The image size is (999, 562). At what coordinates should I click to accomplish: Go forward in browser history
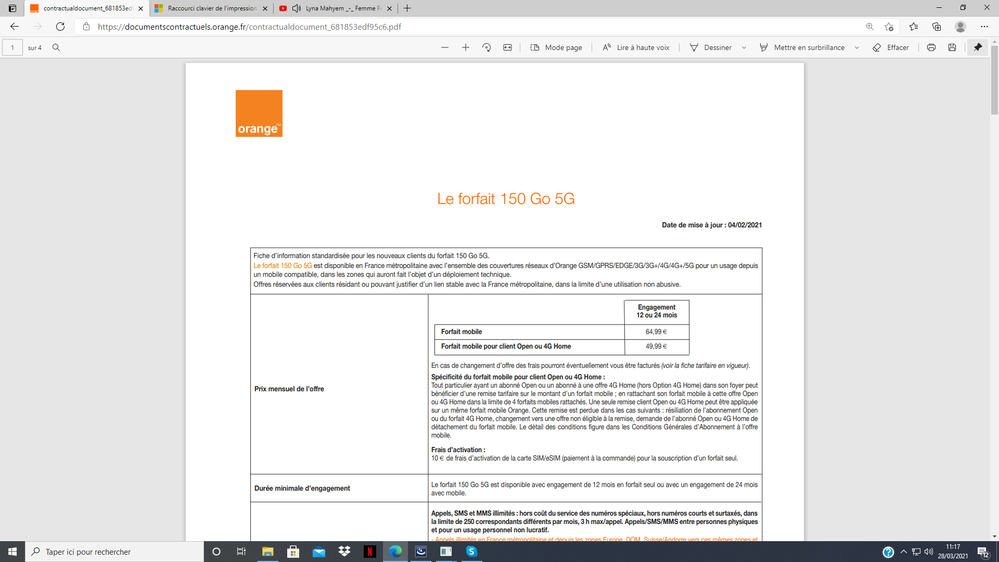(x=37, y=27)
